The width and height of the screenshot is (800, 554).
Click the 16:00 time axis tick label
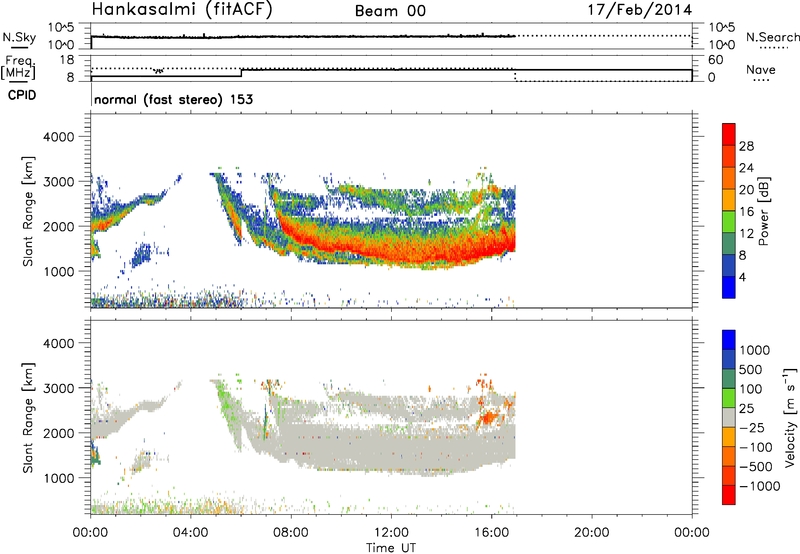click(491, 533)
